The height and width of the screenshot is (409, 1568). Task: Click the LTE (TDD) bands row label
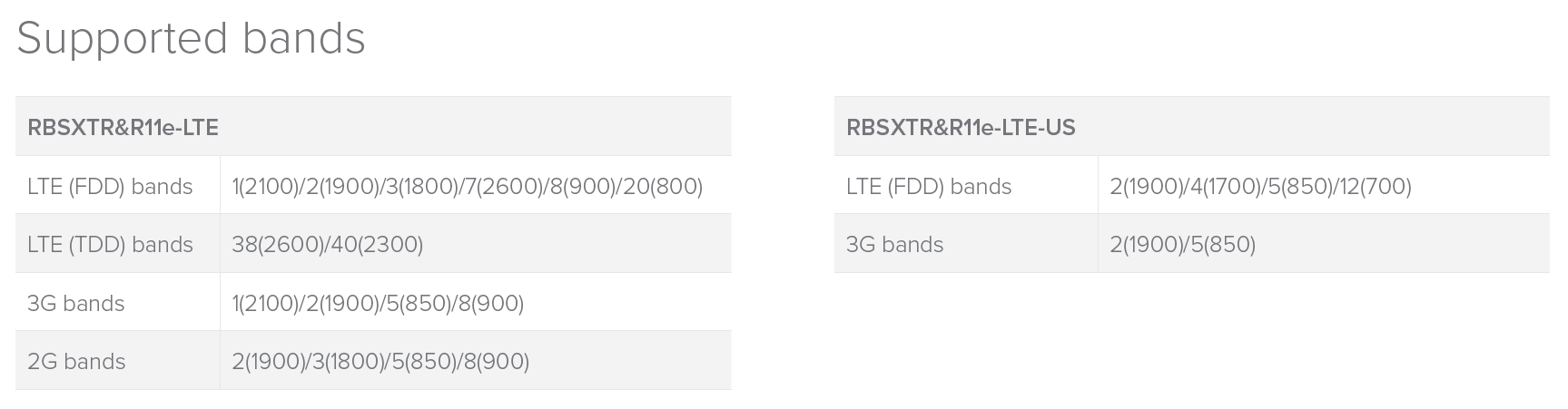110,245
